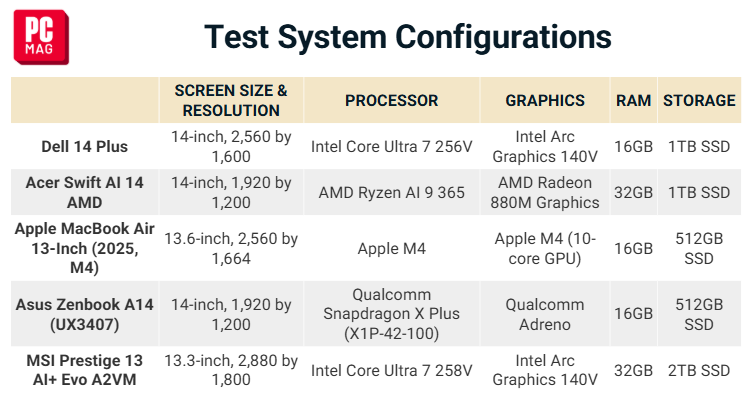Image resolution: width=750 pixels, height=399 pixels.
Task: Select the 13.6-inch, 2,560 by 1,664 cell
Action: pyautogui.click(x=231, y=248)
